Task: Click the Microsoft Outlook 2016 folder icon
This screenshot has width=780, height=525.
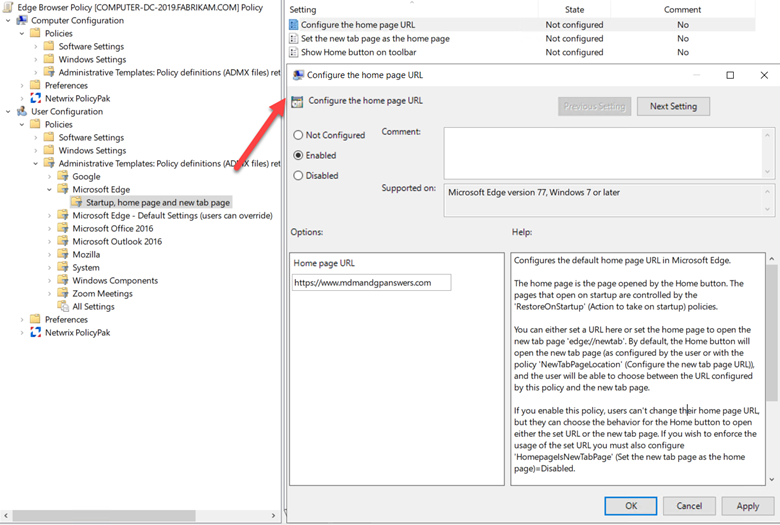Action: coord(63,241)
